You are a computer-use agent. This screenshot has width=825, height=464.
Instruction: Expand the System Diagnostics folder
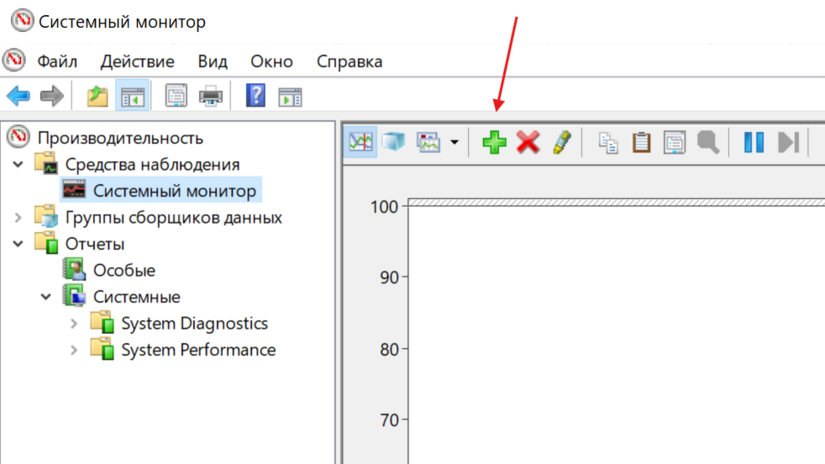pos(74,323)
